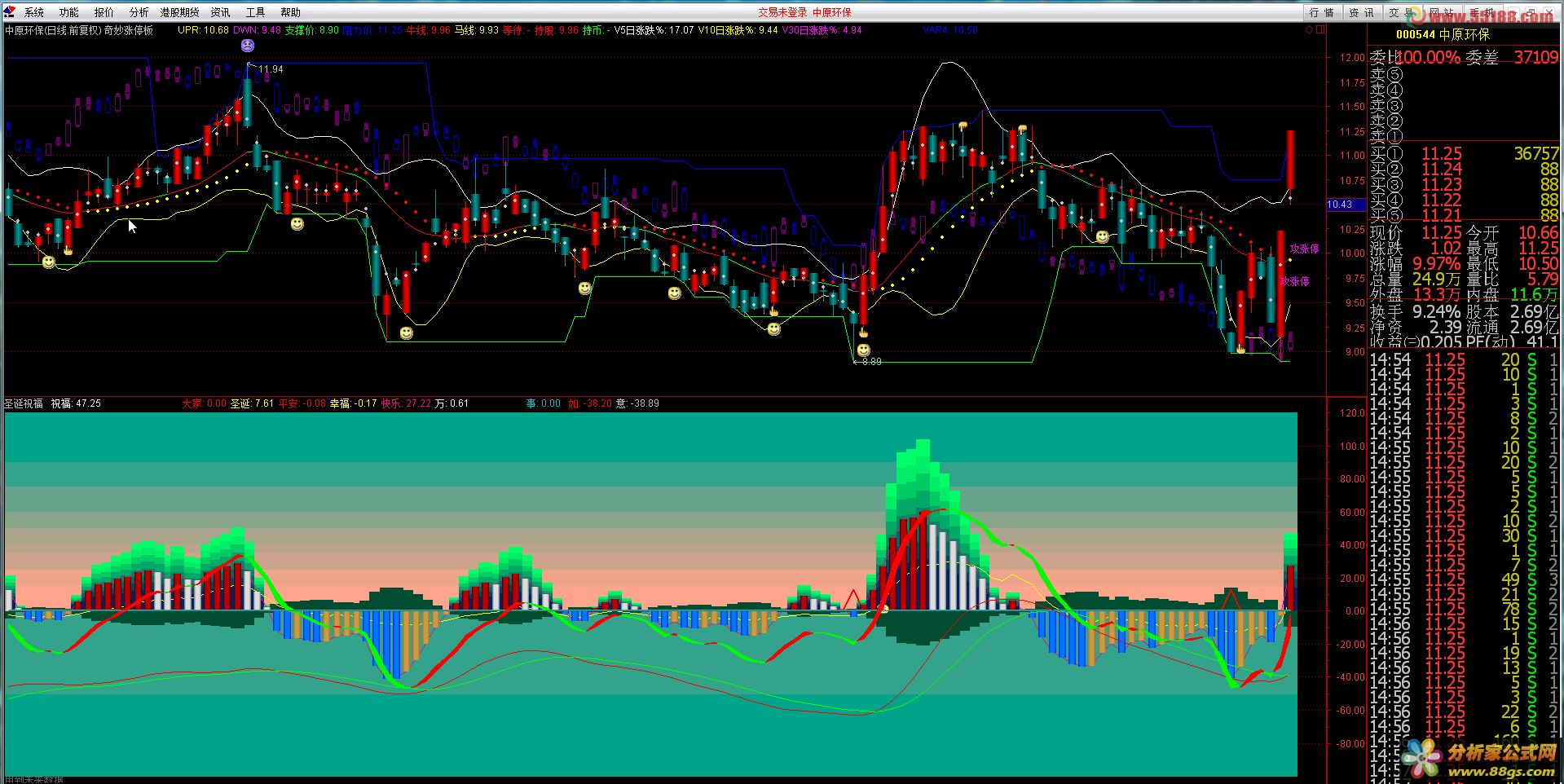Click the 内盘 11.6万 value

point(1535,295)
